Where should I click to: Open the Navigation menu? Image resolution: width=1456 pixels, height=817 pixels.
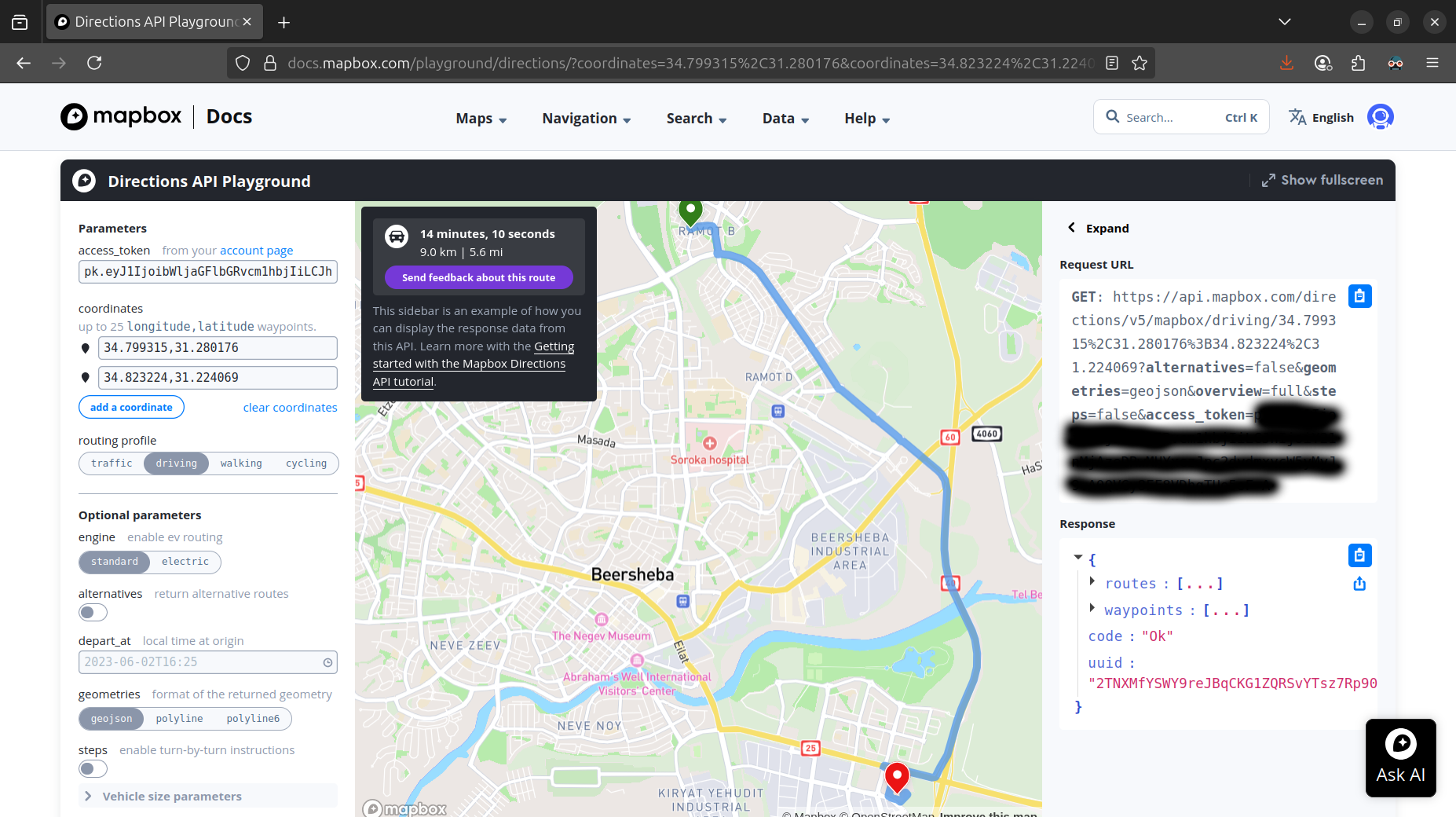tap(586, 119)
